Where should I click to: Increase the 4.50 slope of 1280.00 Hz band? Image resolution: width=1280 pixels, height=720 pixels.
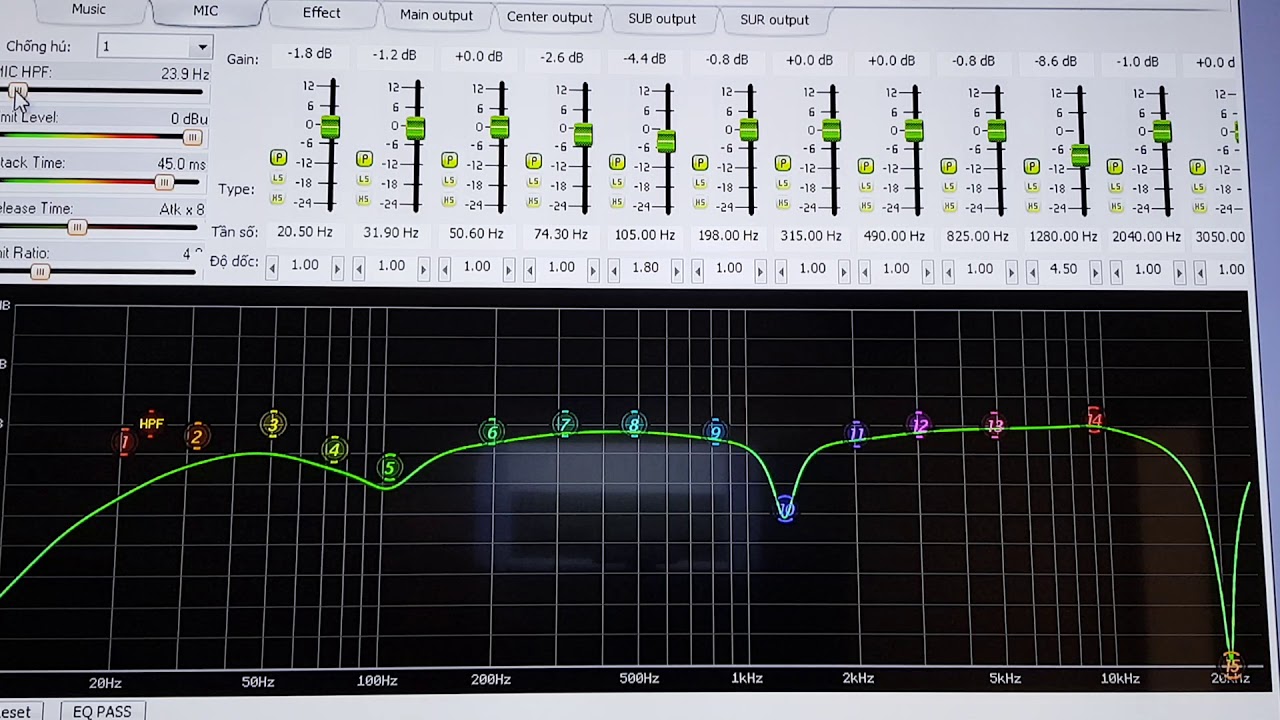tap(1095, 270)
